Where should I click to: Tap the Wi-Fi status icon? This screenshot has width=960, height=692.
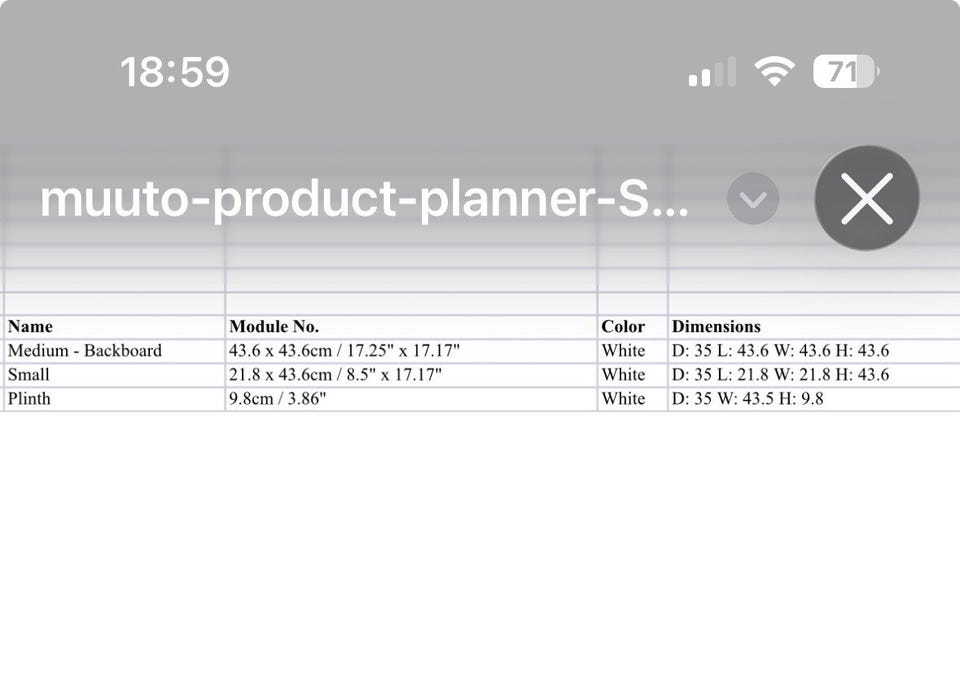coord(774,71)
